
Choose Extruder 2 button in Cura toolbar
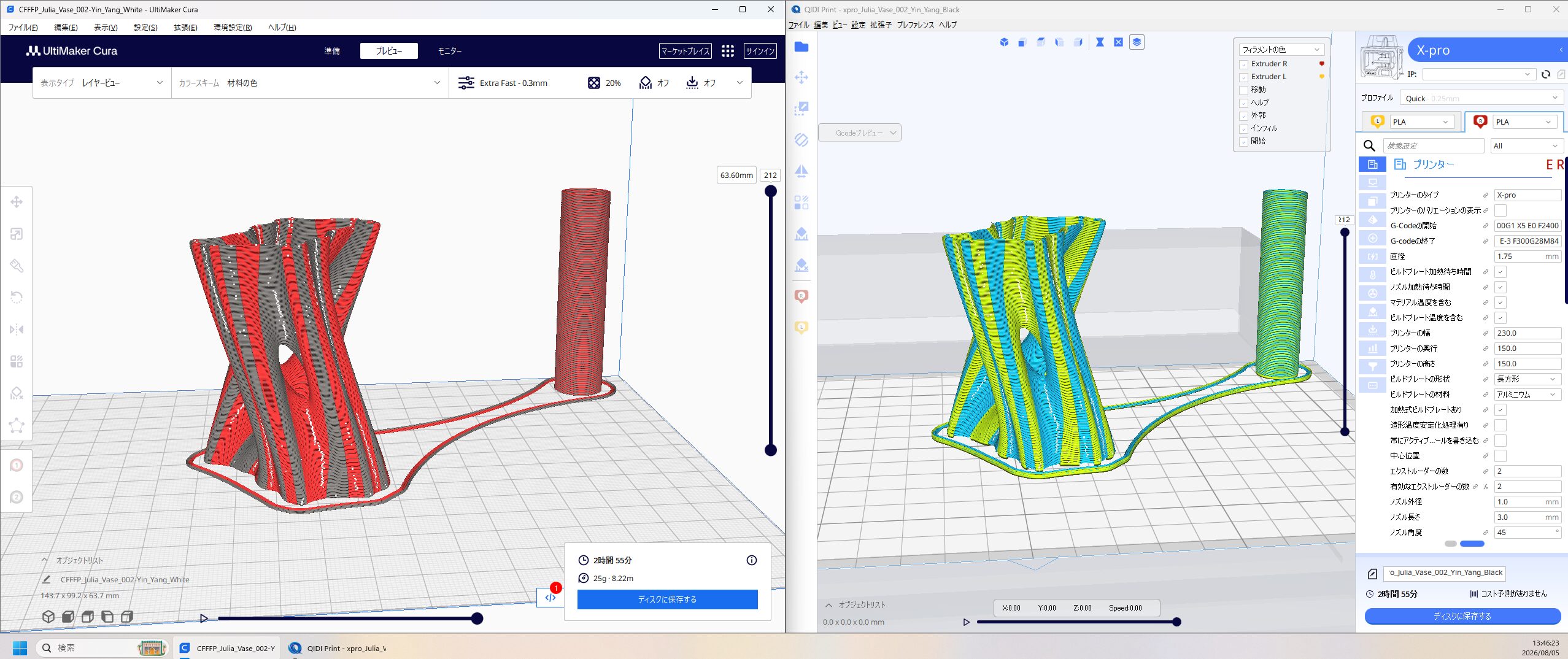pyautogui.click(x=17, y=497)
